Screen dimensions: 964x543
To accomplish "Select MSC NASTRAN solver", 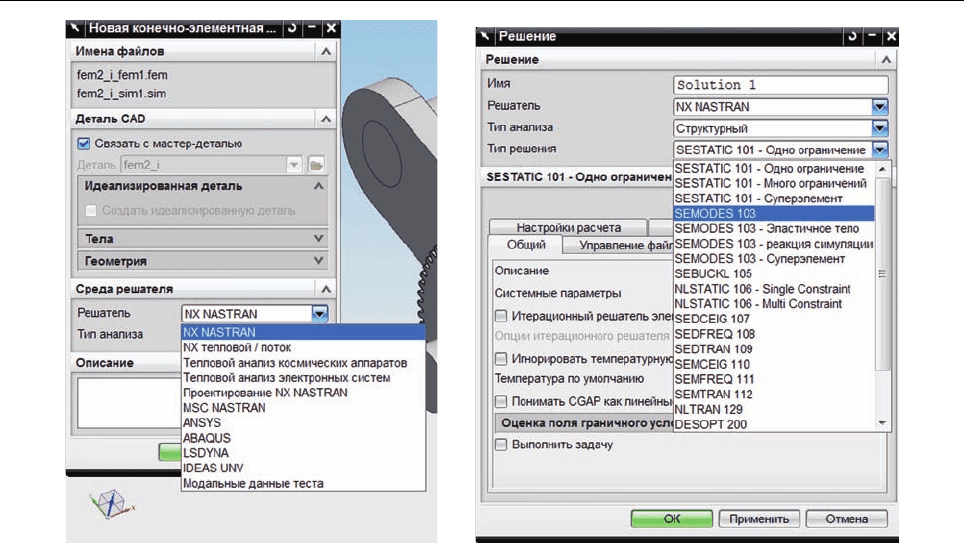I will click(x=303, y=408).
